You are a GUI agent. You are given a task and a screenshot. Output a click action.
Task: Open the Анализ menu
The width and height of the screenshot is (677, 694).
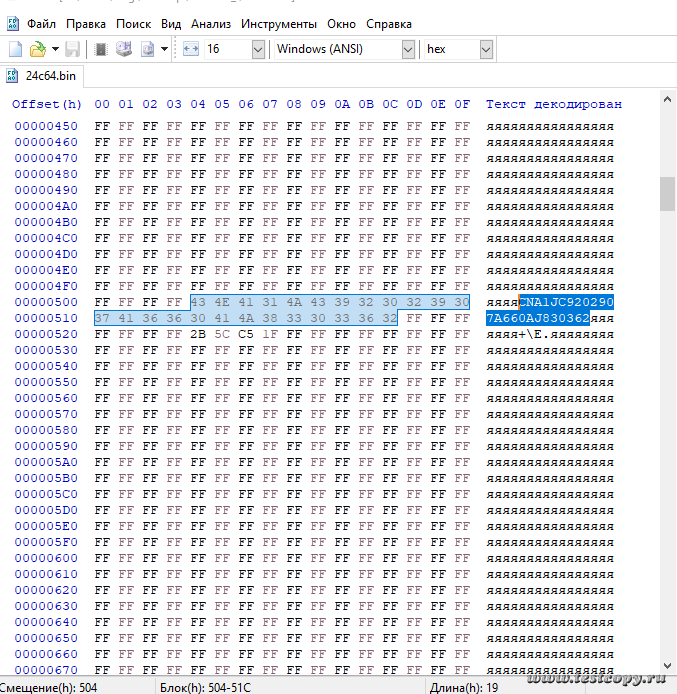pos(210,23)
